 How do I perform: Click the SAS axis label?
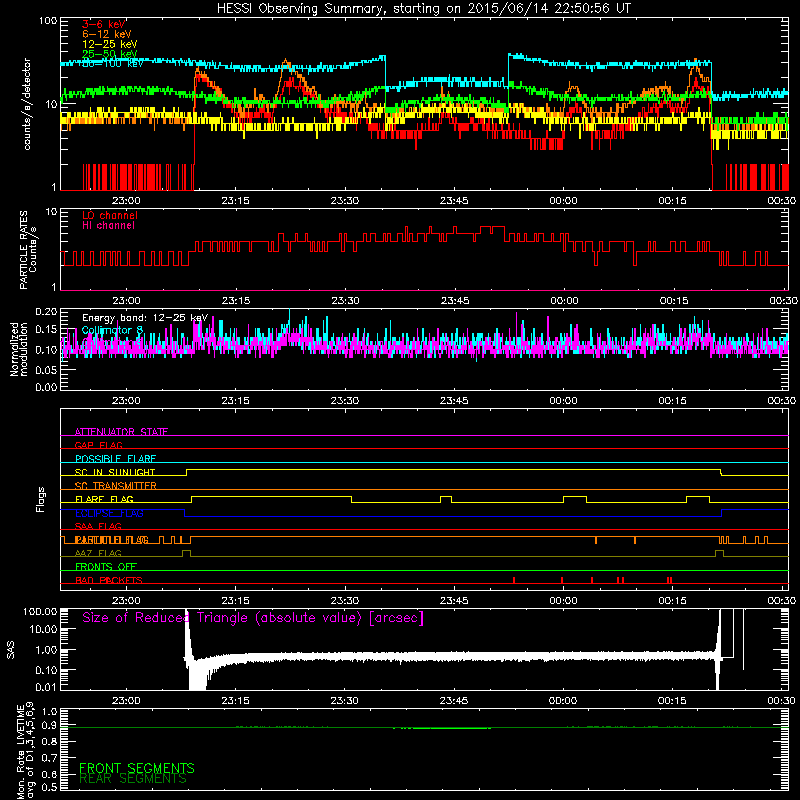pyautogui.click(x=11, y=649)
